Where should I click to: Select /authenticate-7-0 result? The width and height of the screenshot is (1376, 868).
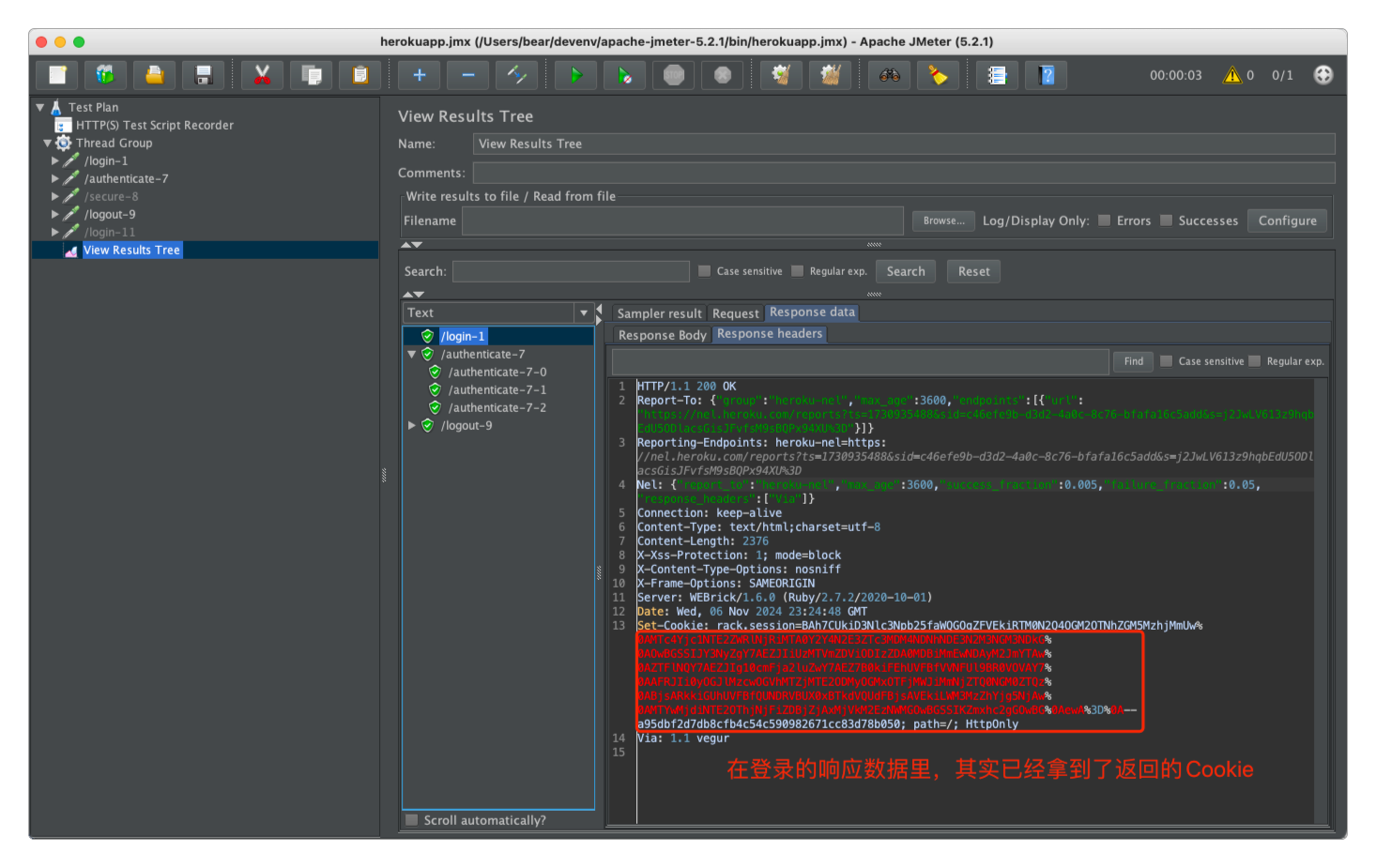click(497, 372)
